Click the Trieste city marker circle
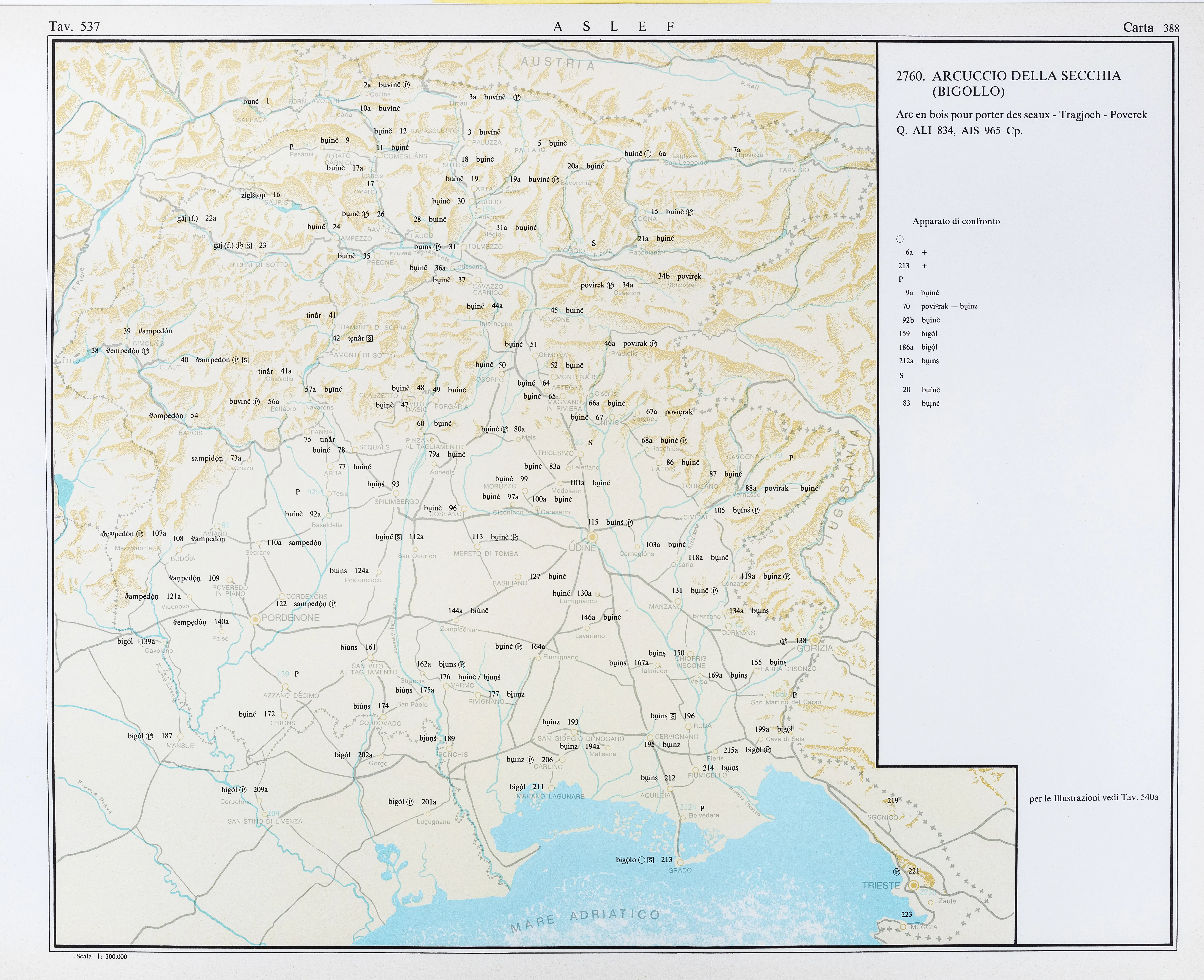 913,885
